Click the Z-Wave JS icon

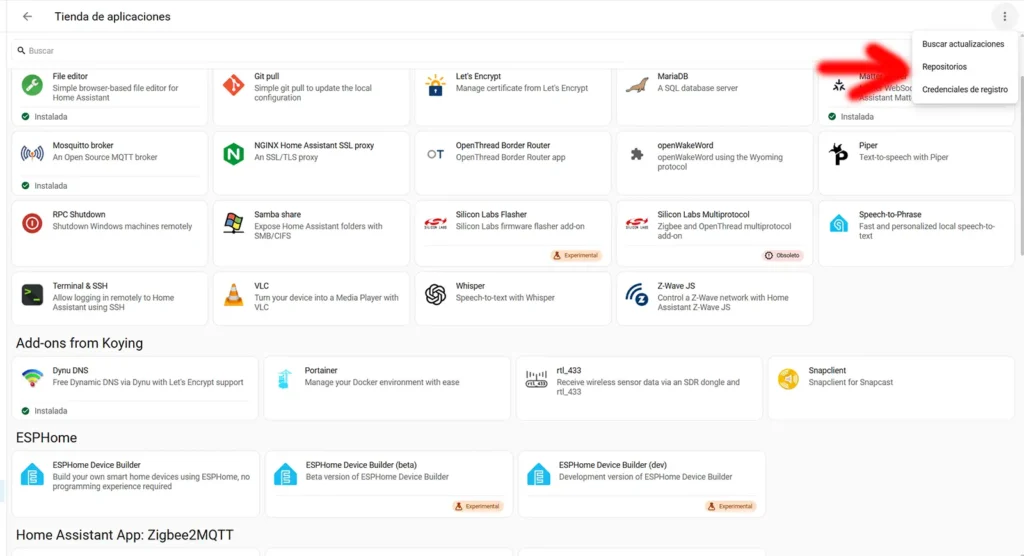tap(637, 295)
